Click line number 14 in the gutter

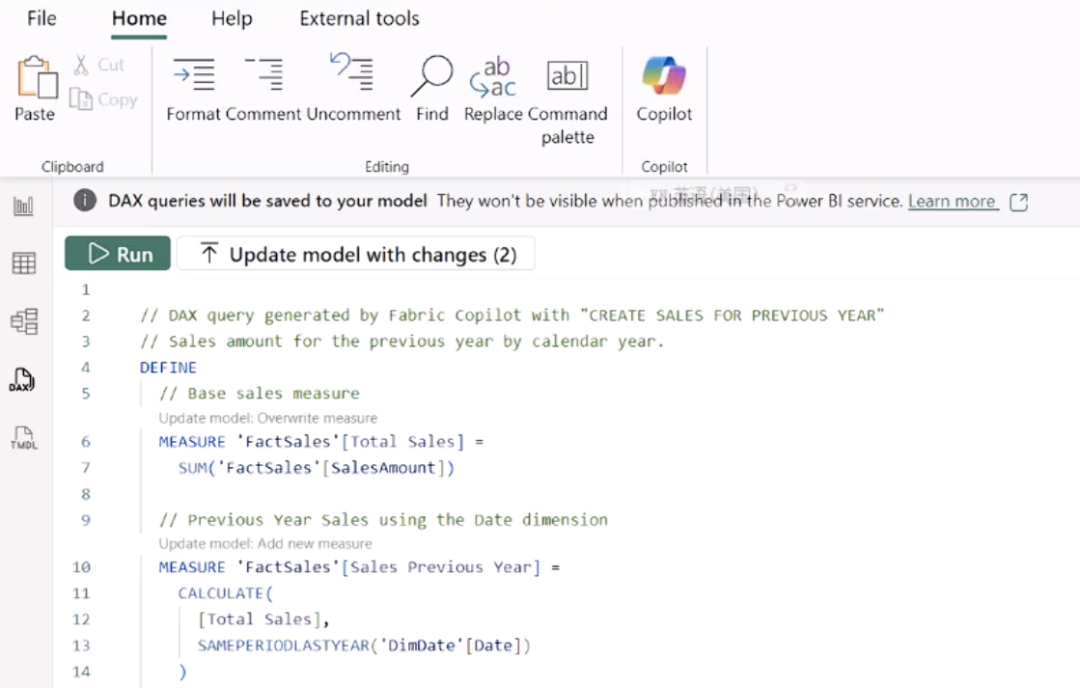tap(81, 671)
